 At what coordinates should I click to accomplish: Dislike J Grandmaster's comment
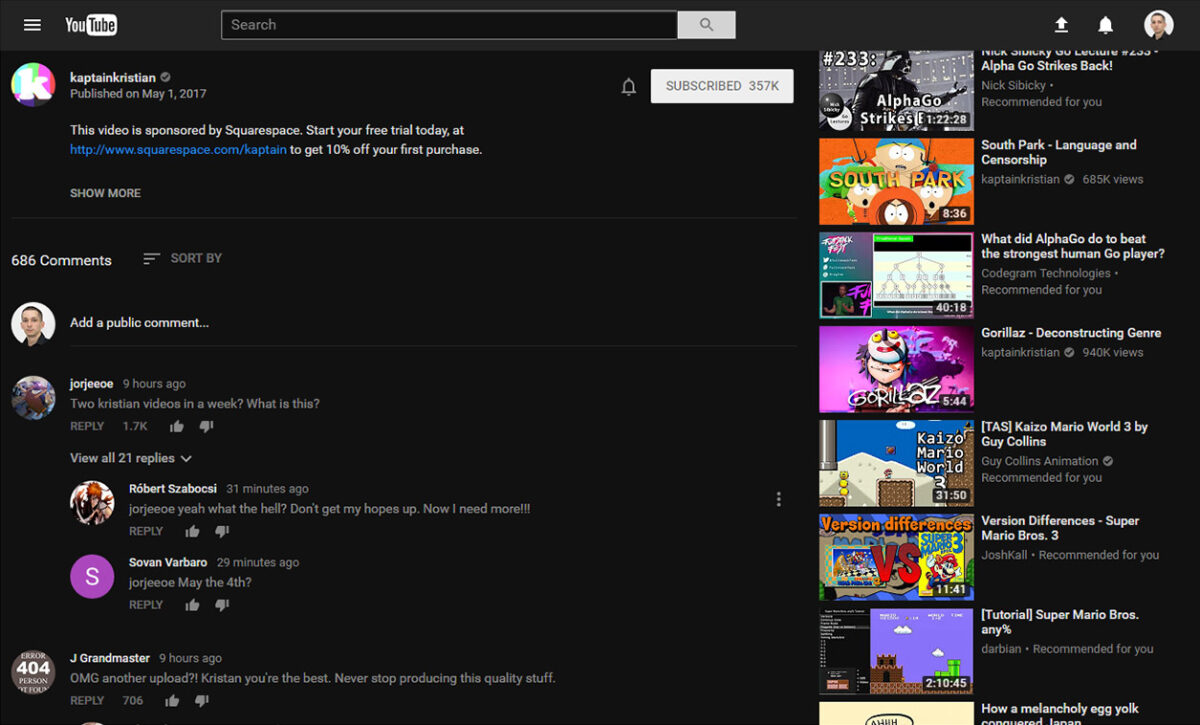point(202,700)
